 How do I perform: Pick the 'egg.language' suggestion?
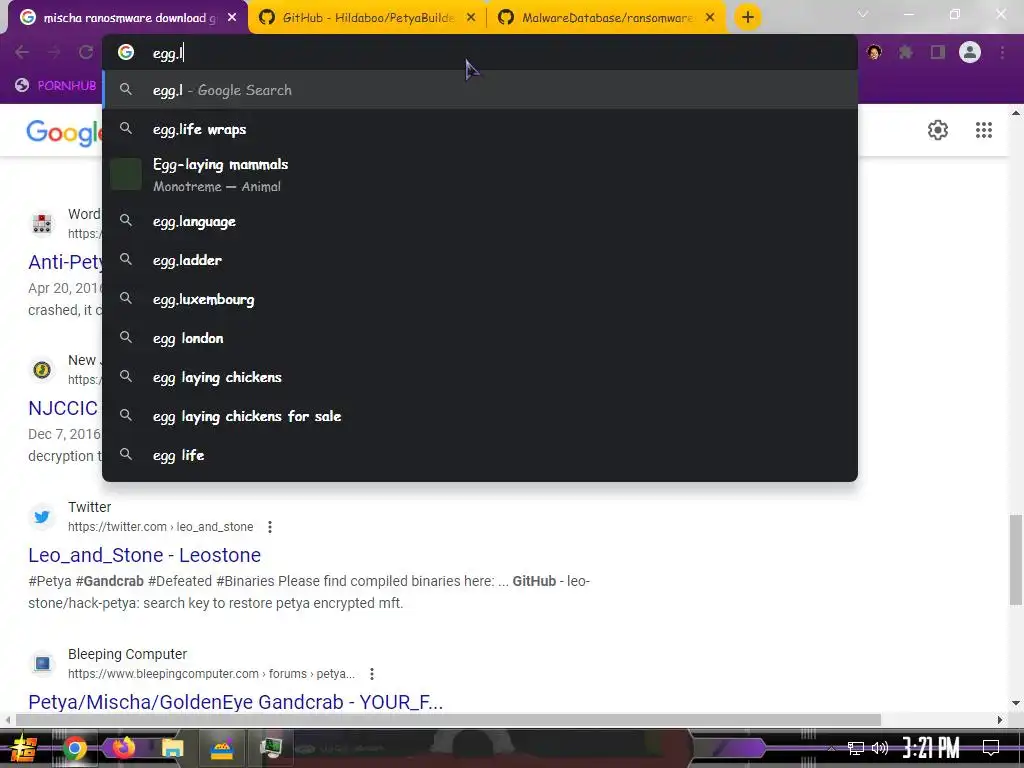click(x=479, y=221)
